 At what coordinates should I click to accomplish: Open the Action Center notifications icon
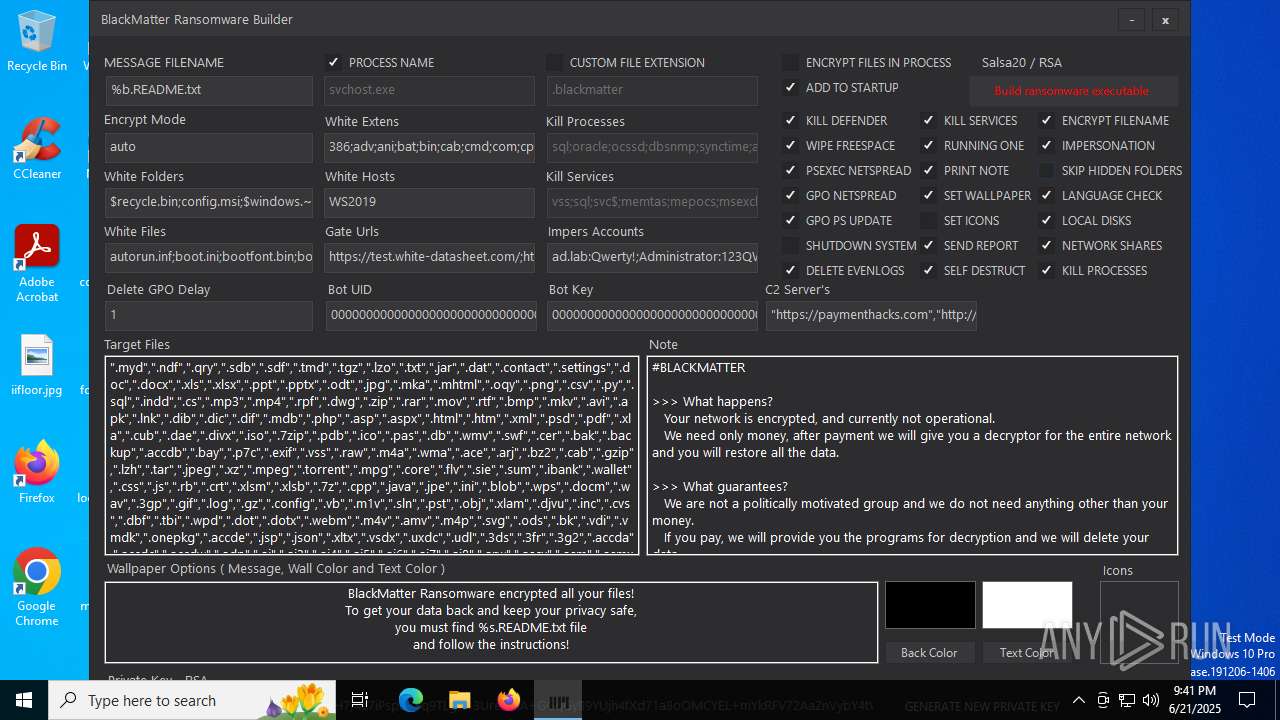coord(1248,700)
